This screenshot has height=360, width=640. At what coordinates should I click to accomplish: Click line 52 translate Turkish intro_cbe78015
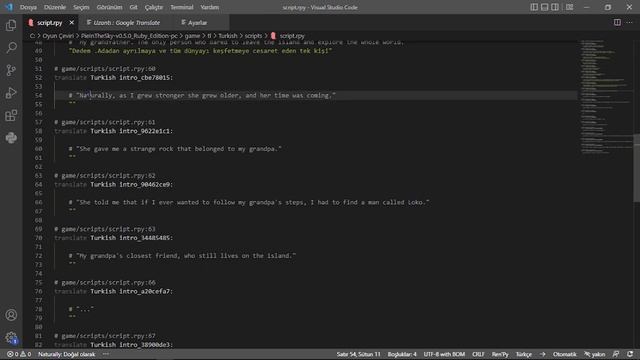(x=113, y=78)
